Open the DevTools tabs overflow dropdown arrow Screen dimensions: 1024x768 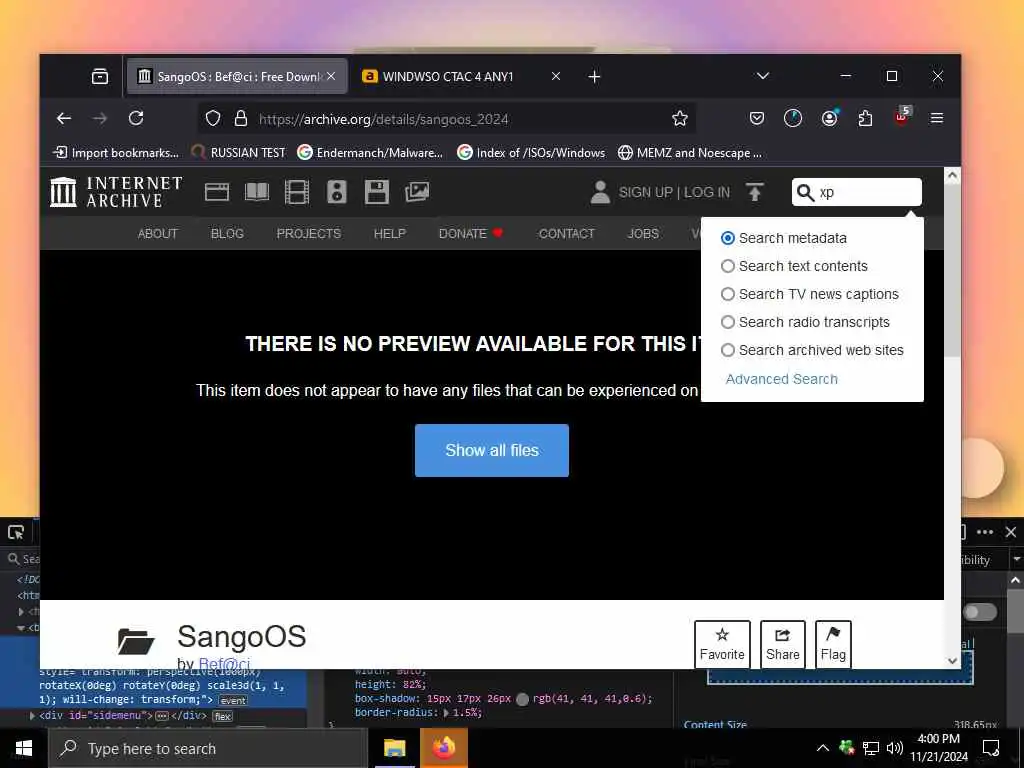pos(1016,560)
